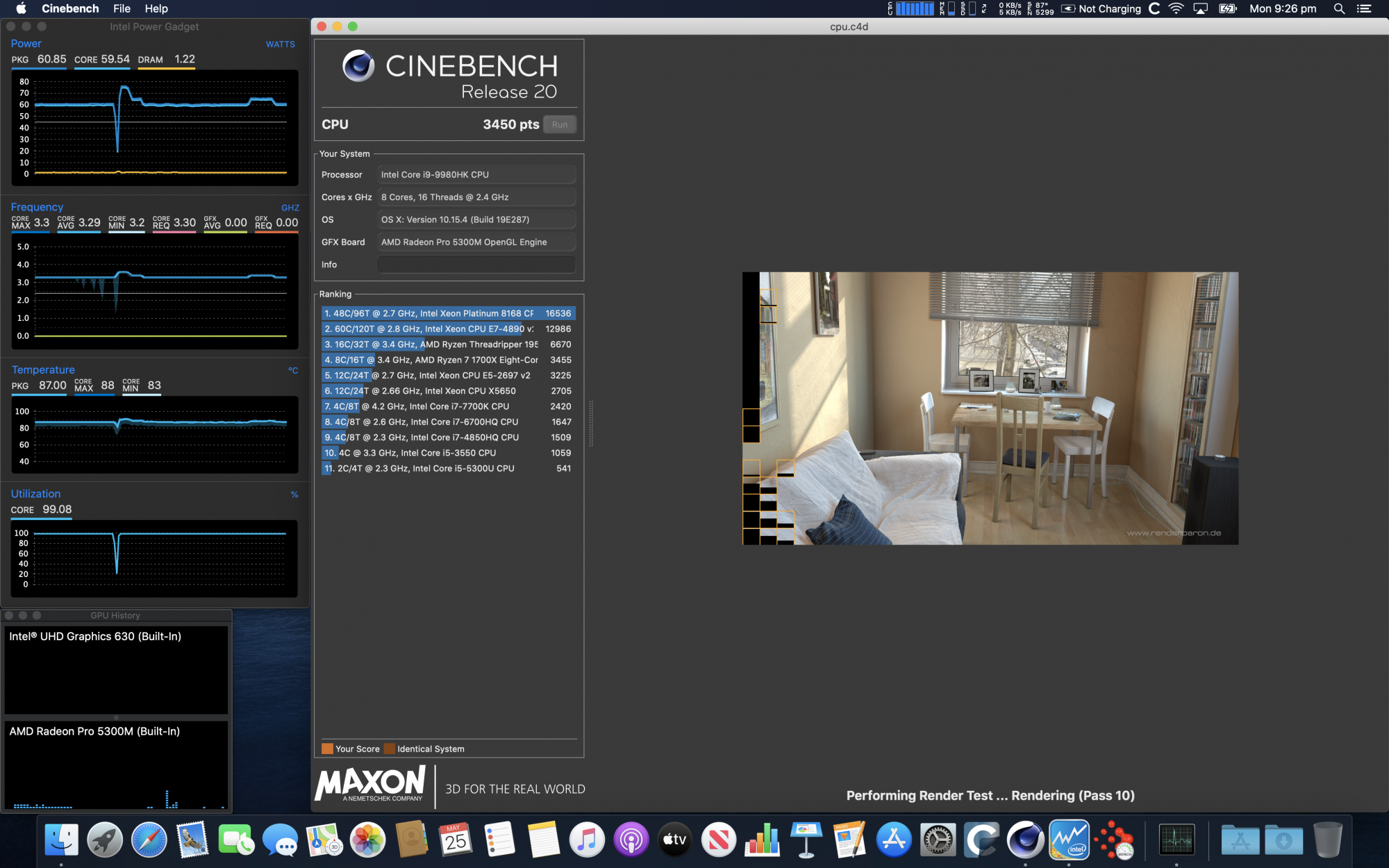Screen dimensions: 1389x868
Task: Click the Utilization graph in Intel Power Gadget
Action: click(155, 558)
